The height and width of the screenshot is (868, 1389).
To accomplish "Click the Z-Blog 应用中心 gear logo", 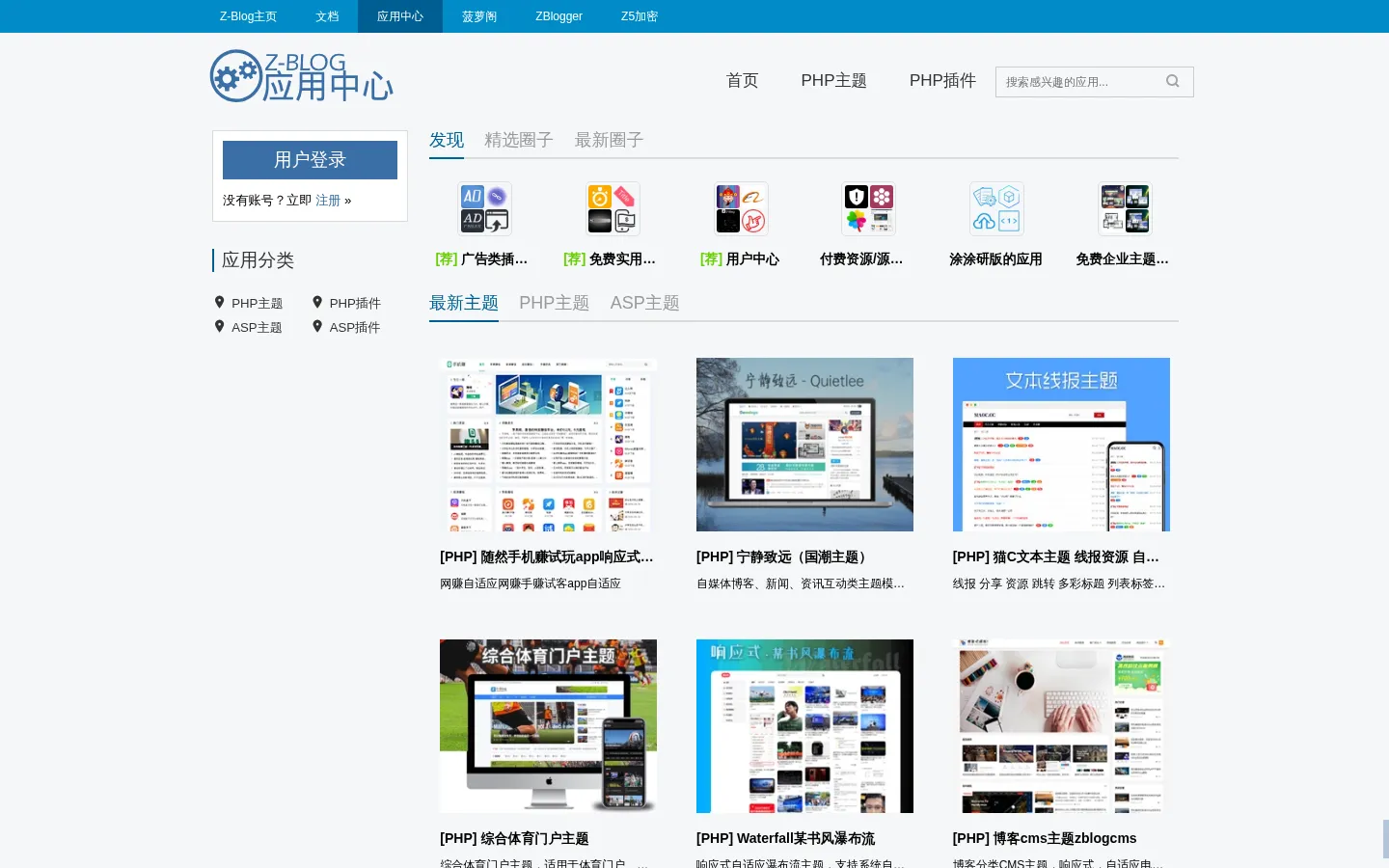I will [x=302, y=76].
